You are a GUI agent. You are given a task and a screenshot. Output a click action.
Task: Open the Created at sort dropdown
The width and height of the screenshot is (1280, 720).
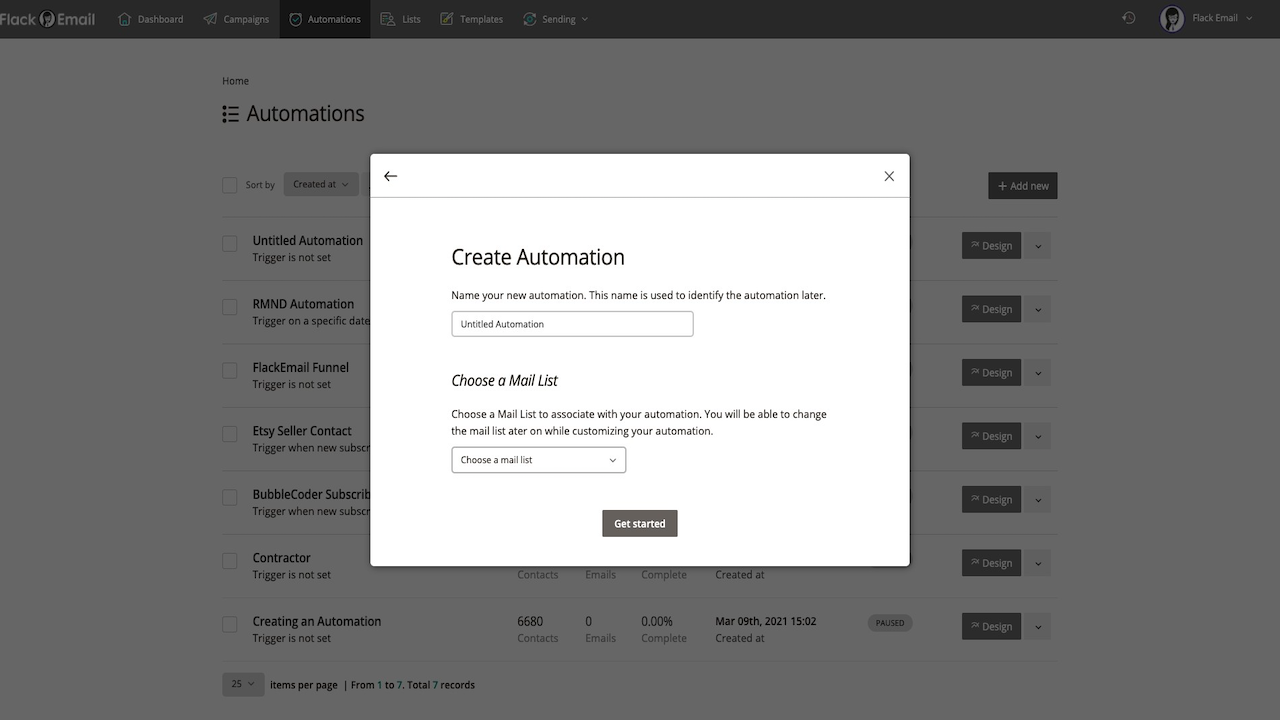[321, 184]
